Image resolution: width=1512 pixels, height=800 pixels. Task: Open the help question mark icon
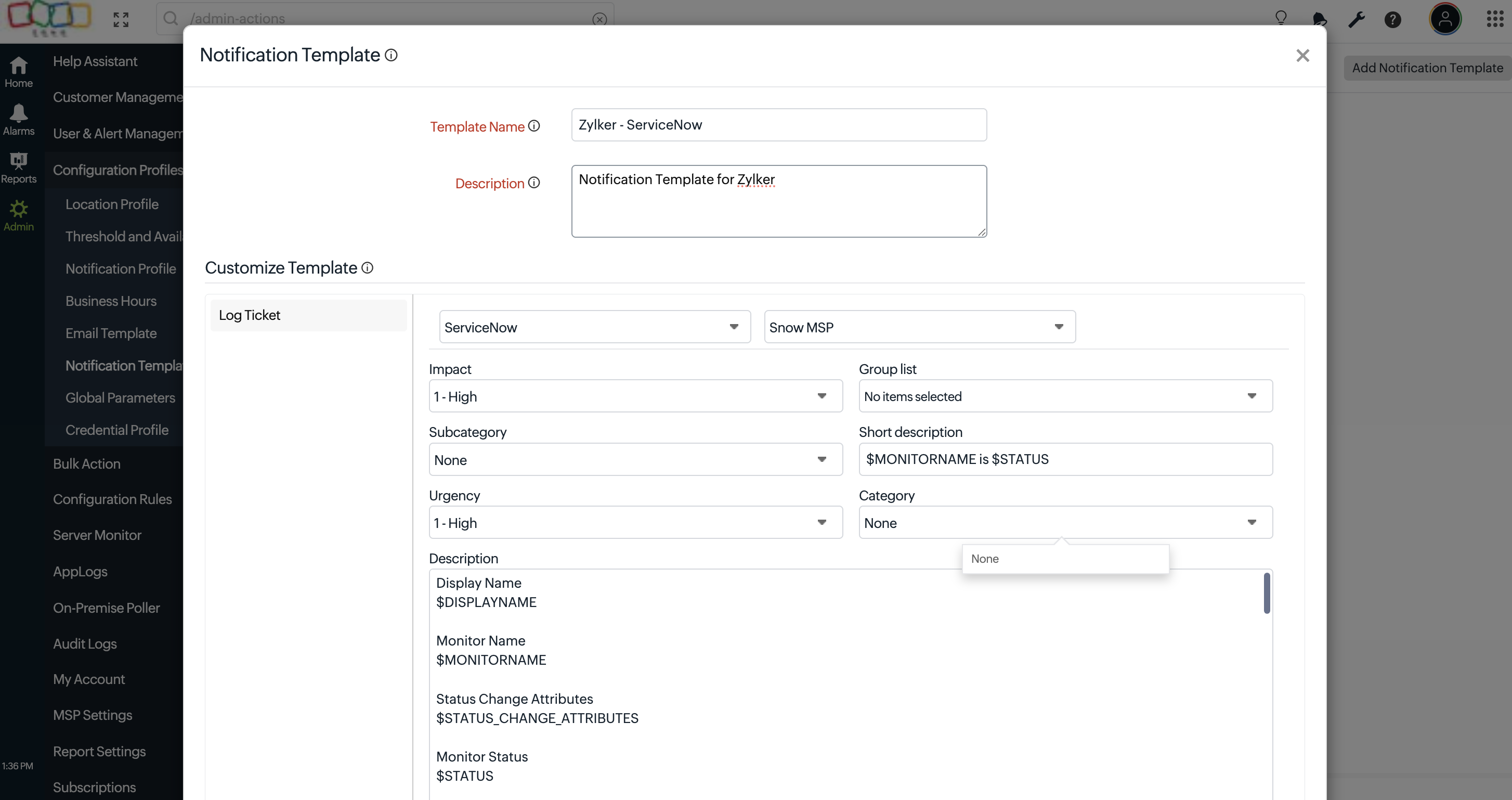coord(1392,19)
